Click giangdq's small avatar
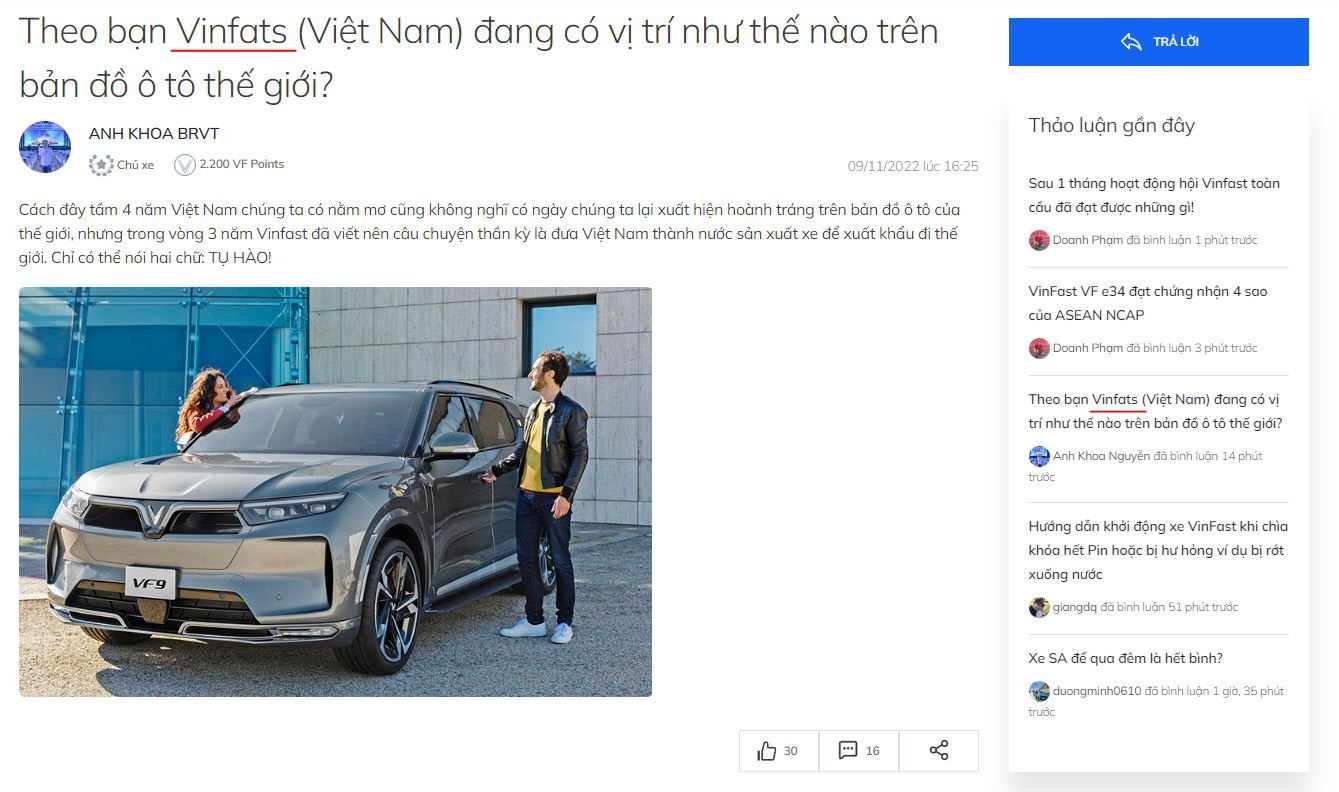Viewport: 1339px width, 792px height. tap(1039, 607)
